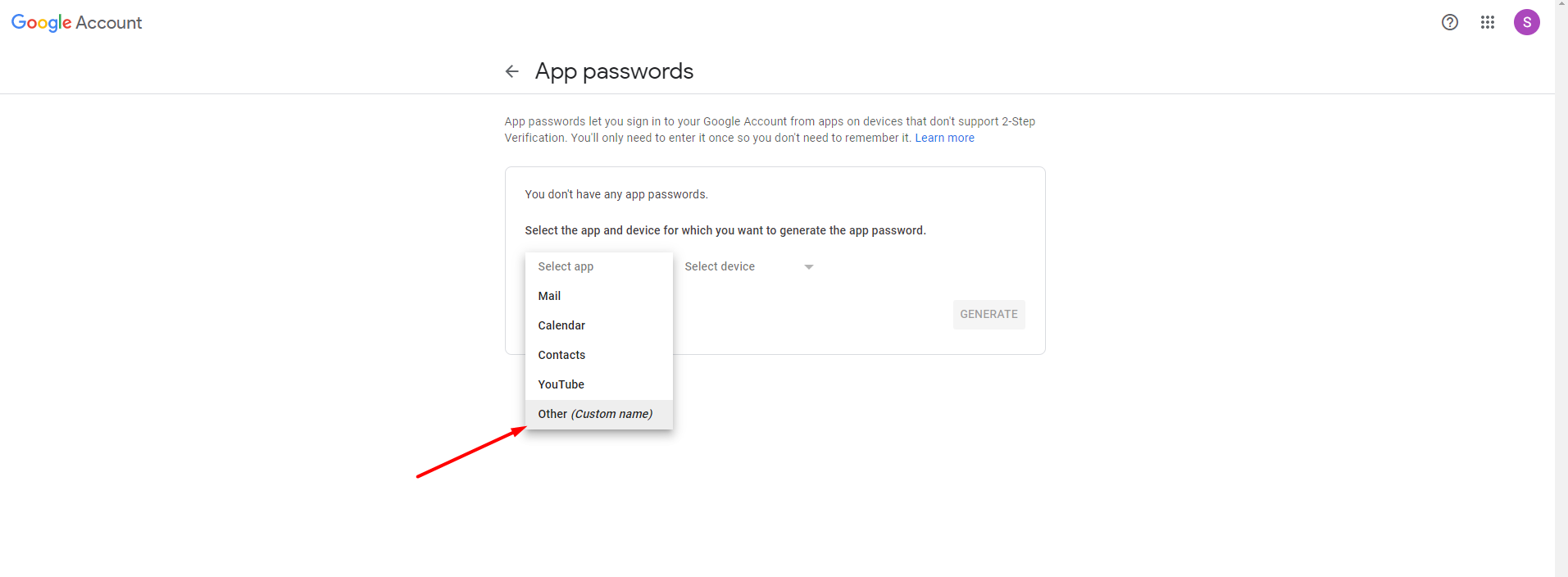Click the "You don't have any app passwords" text
Viewport: 1568px width, 577px height.
pyautogui.click(x=616, y=194)
